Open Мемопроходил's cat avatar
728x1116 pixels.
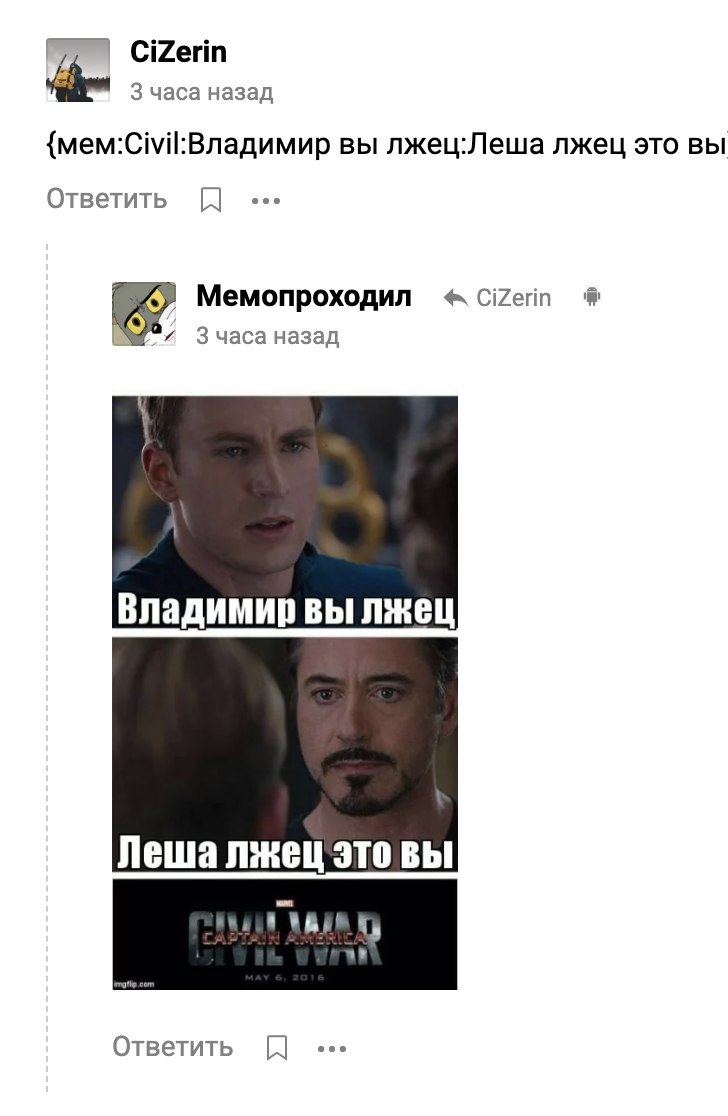click(x=144, y=314)
